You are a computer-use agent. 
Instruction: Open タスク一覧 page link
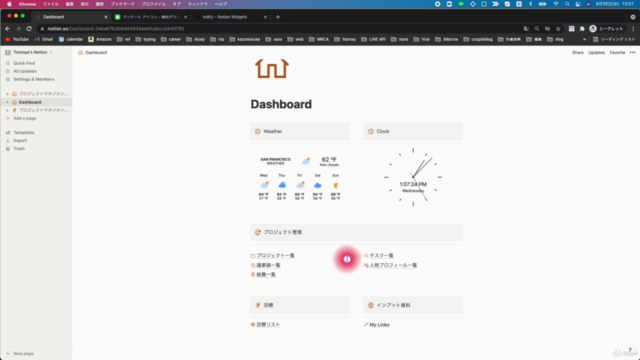381,256
